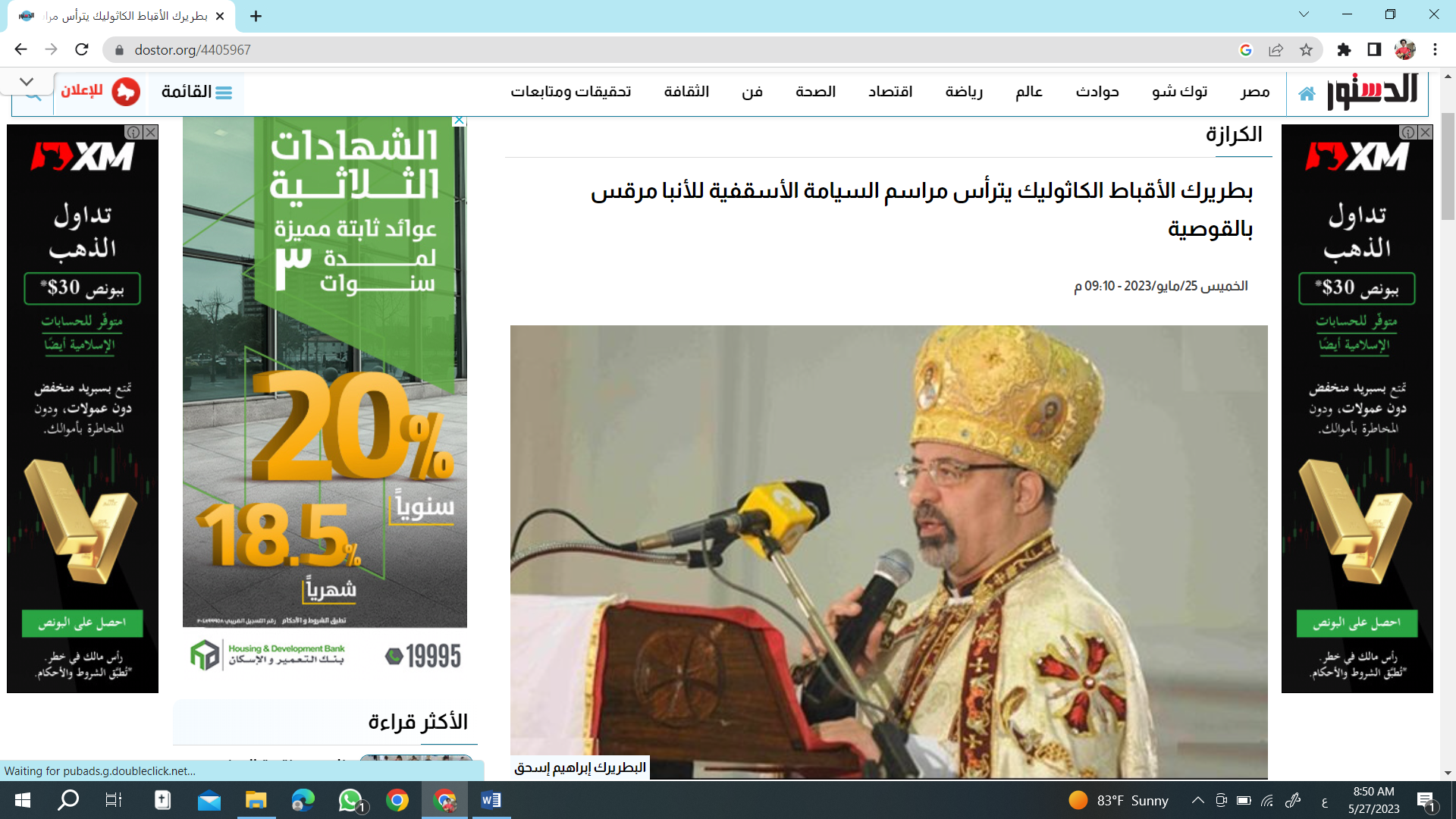Image resolution: width=1456 pixels, height=819 pixels.
Task: Click the photo caption البطريرك إبراهيم إسحق
Action: click(x=580, y=767)
